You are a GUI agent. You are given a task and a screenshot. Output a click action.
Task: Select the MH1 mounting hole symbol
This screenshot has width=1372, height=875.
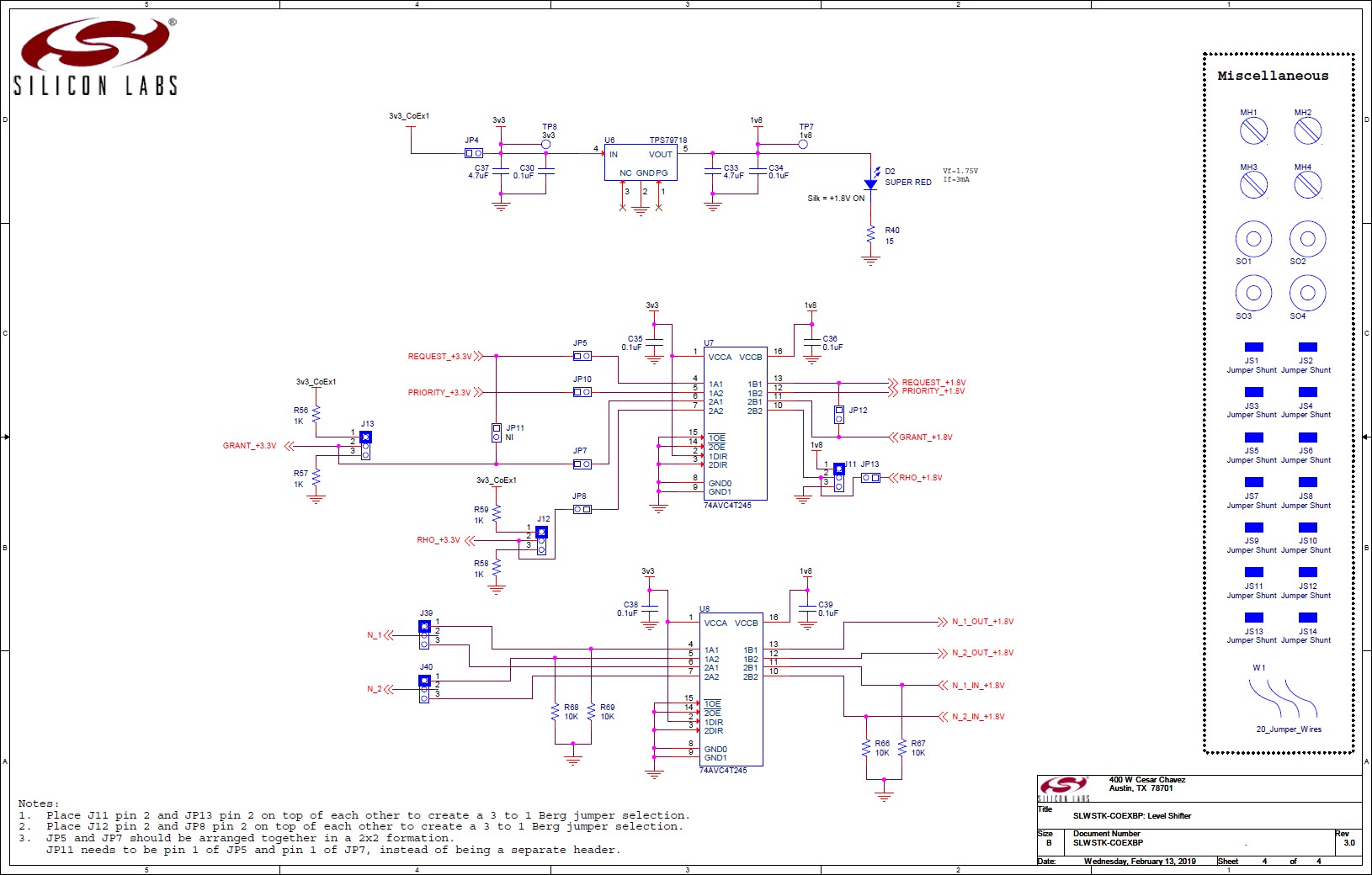click(x=1253, y=130)
